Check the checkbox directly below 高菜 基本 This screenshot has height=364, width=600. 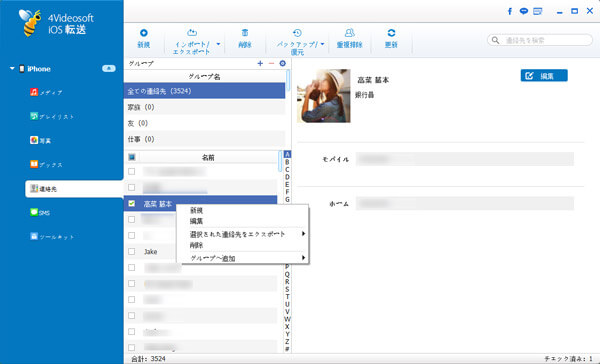click(132, 220)
